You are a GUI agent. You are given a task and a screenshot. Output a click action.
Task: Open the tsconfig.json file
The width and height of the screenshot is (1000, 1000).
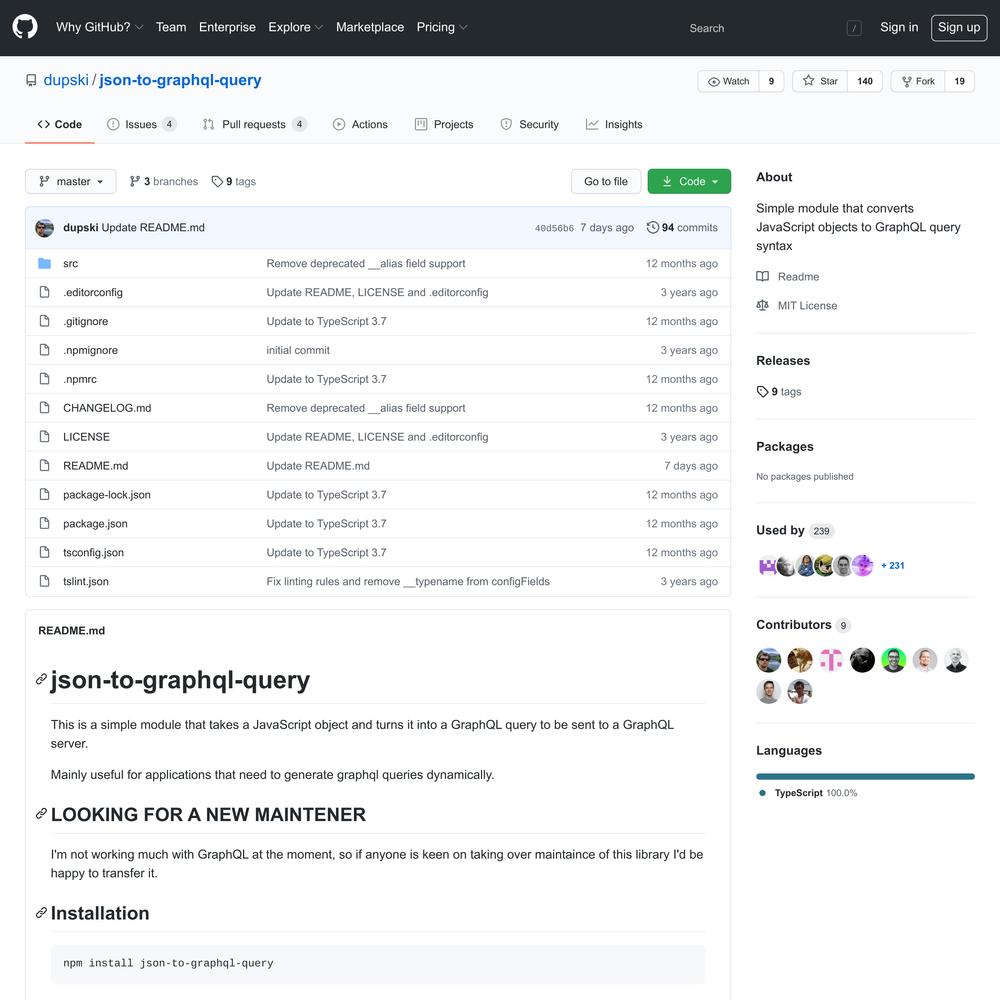(x=93, y=552)
